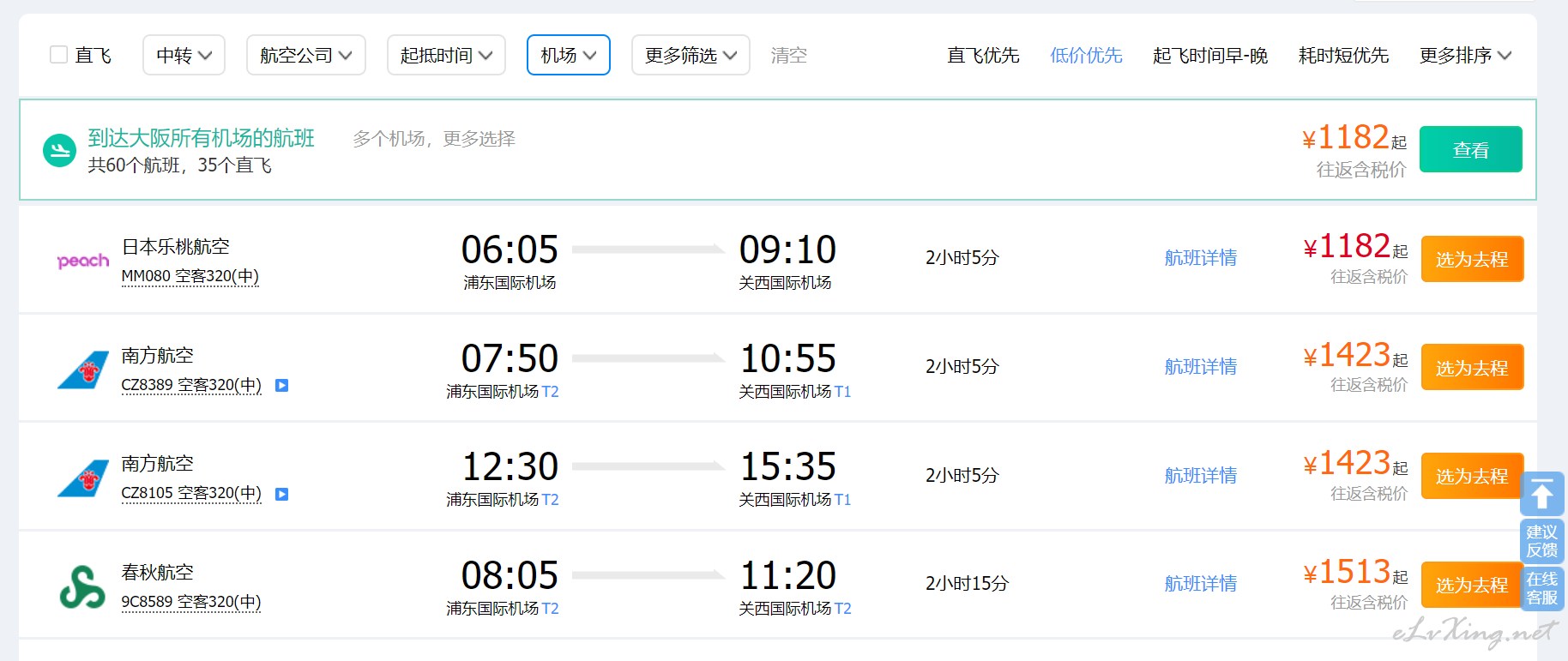Viewport: 1568px width, 661px height.
Task: Click flight number CZ8389 空客320(中)
Action: [191, 385]
